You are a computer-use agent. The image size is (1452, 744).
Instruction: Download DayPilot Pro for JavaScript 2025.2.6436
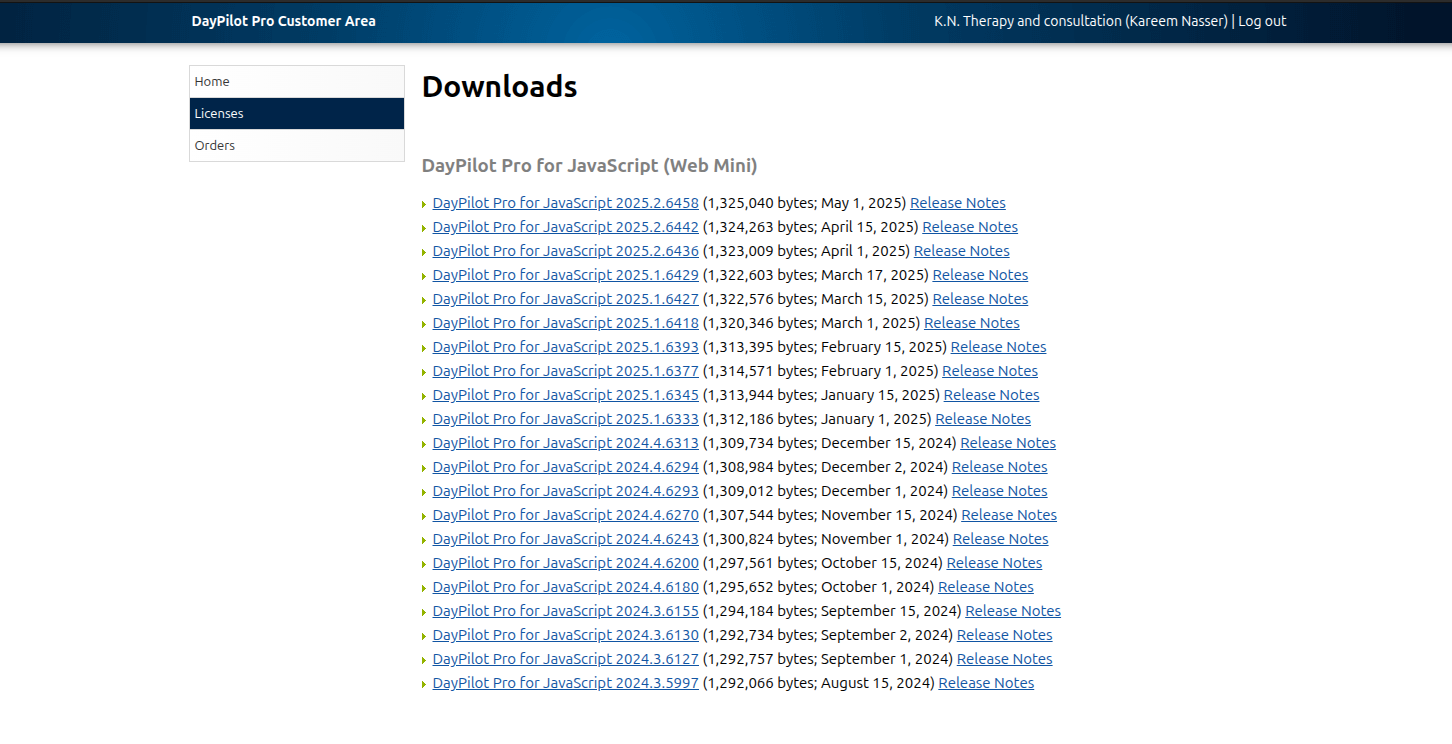565,251
